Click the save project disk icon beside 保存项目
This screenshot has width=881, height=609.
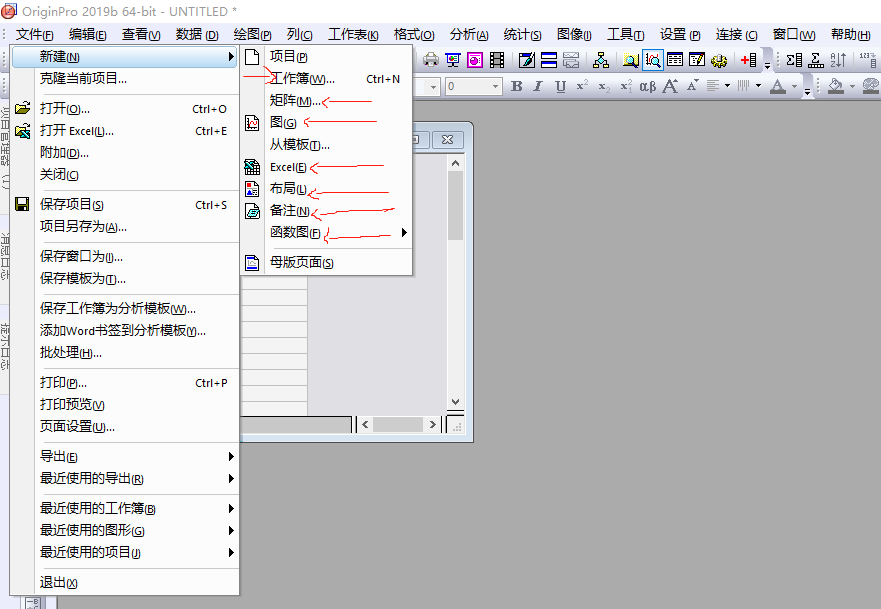[21, 203]
